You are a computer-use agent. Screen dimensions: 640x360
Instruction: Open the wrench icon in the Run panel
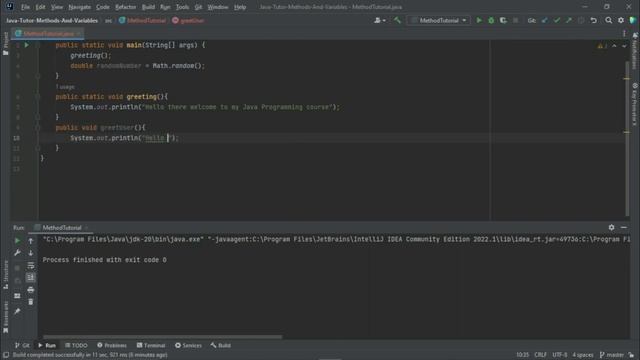(x=17, y=253)
